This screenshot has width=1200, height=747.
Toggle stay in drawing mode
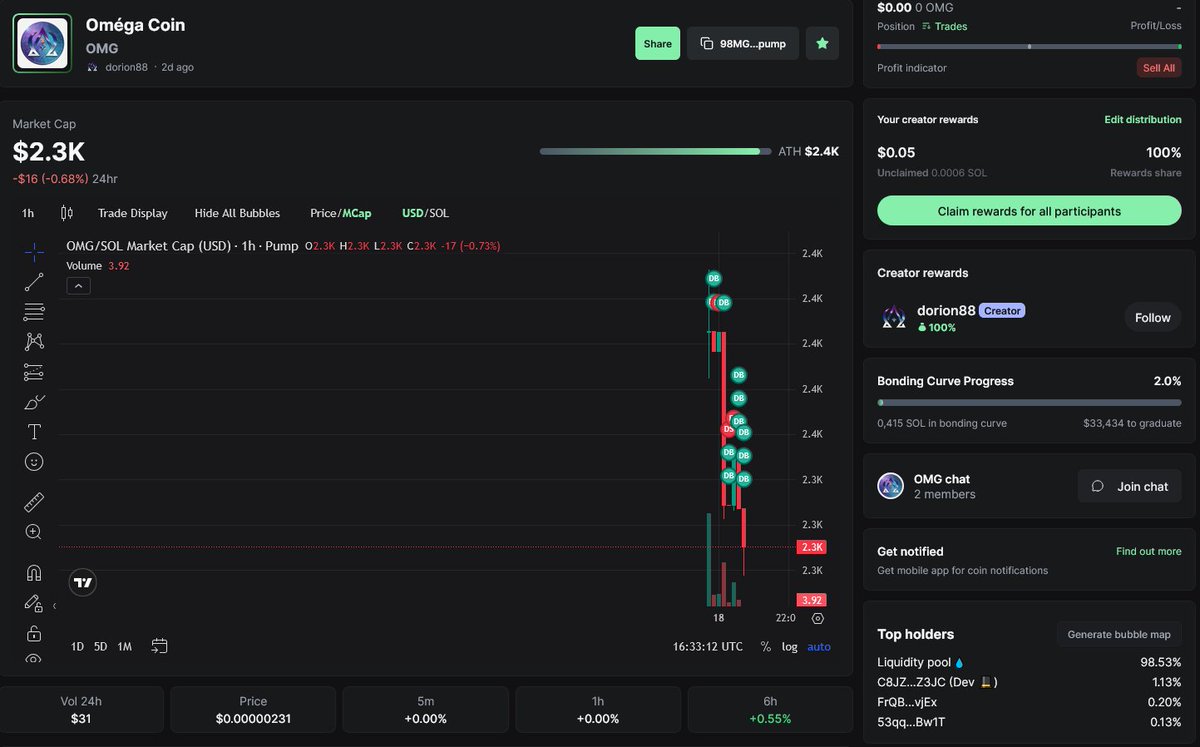pos(34,603)
